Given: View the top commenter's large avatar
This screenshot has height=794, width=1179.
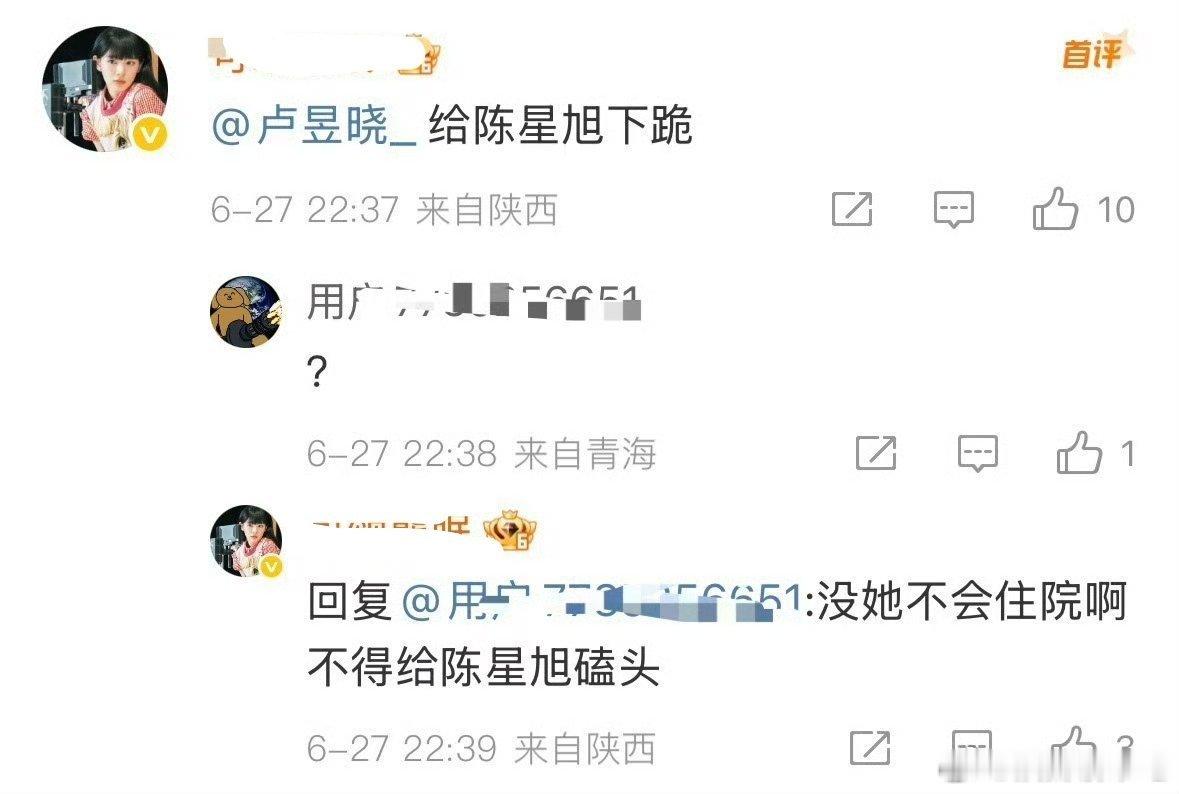Looking at the screenshot, I should tap(105, 89).
